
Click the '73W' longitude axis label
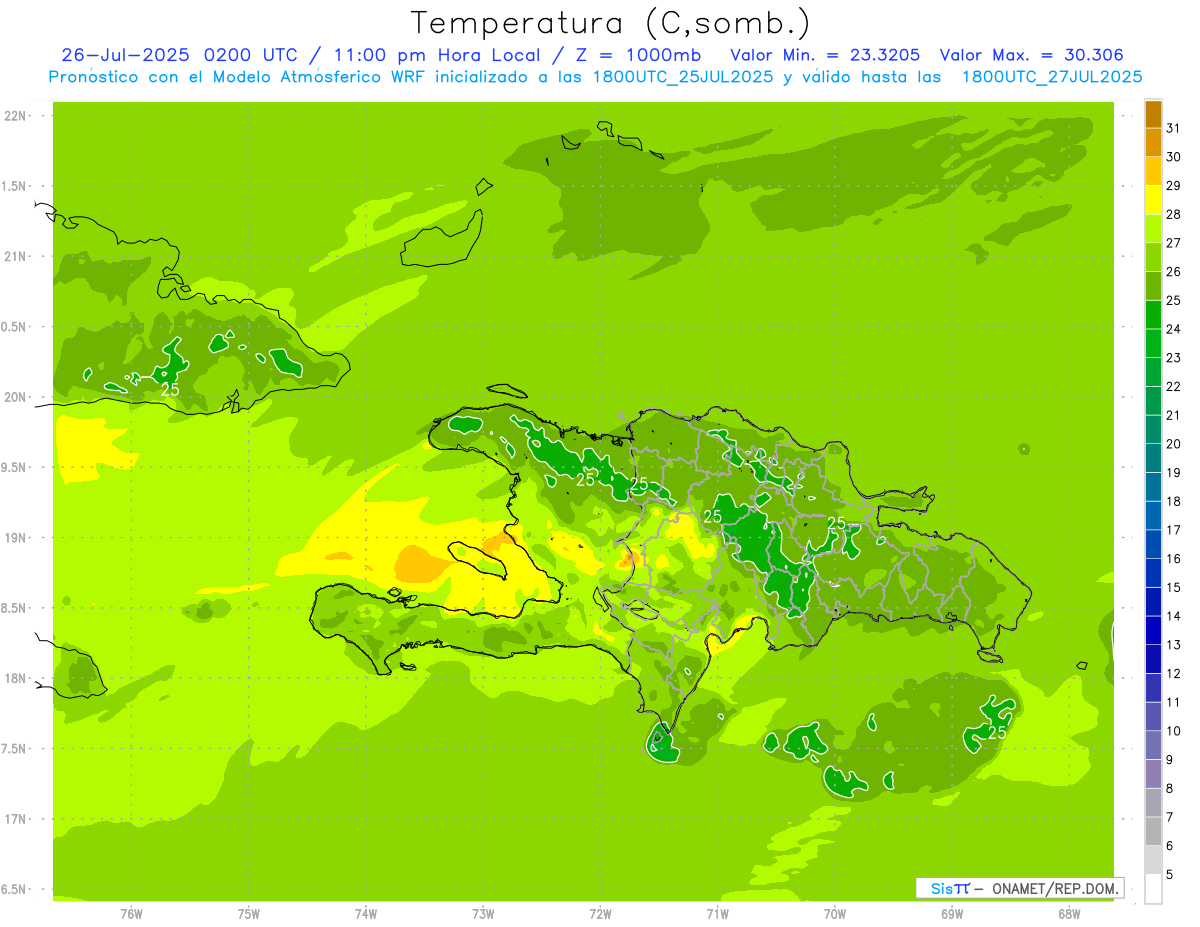point(483,915)
